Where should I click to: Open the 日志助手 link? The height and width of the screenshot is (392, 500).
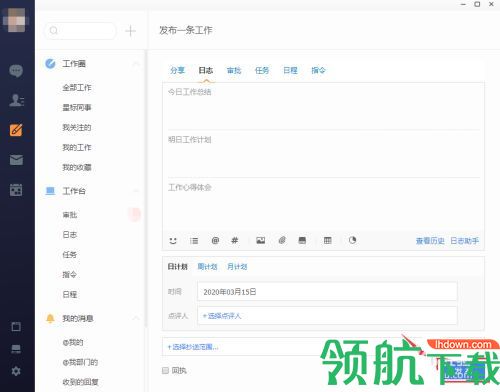click(465, 241)
